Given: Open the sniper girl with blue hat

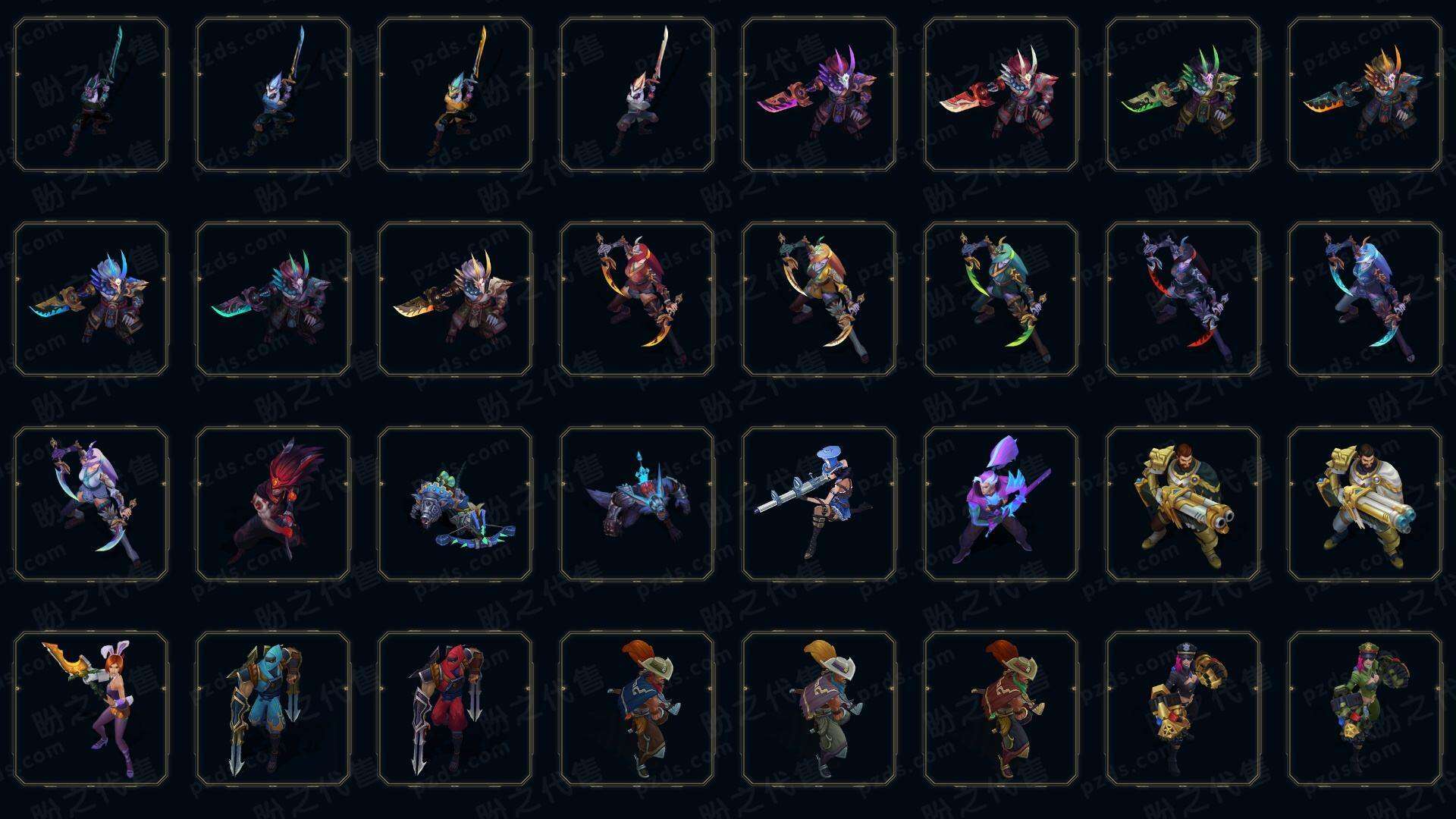Looking at the screenshot, I should [819, 504].
